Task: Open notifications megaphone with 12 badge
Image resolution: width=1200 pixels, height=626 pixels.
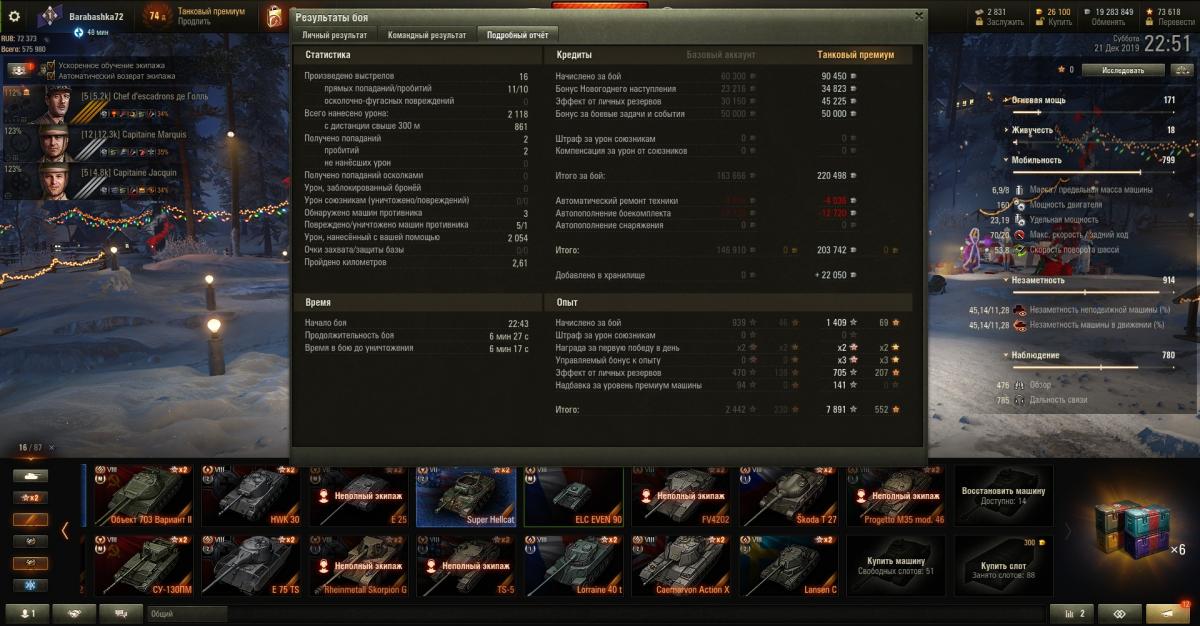Action: point(1167,614)
